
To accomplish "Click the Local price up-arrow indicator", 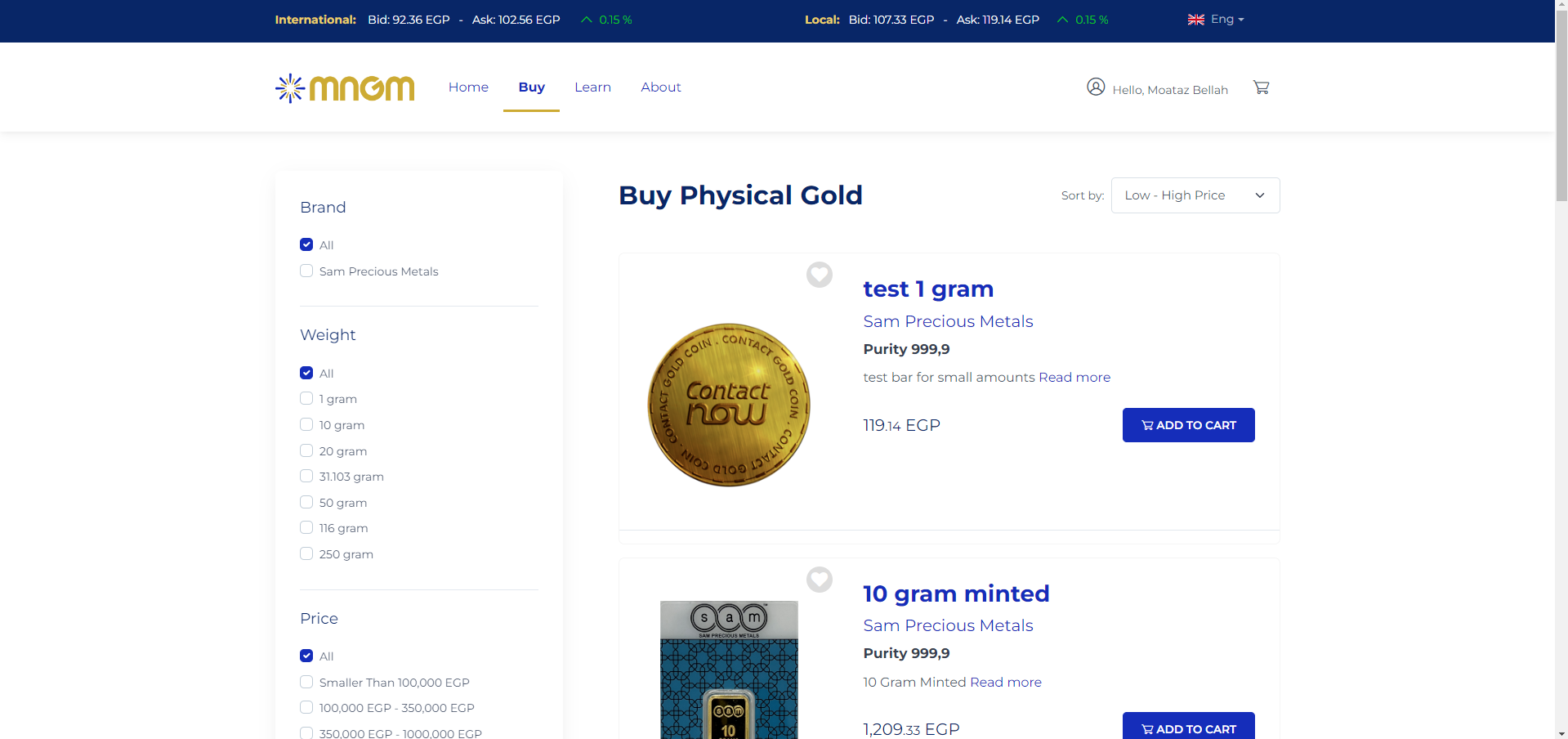I will click(1062, 20).
